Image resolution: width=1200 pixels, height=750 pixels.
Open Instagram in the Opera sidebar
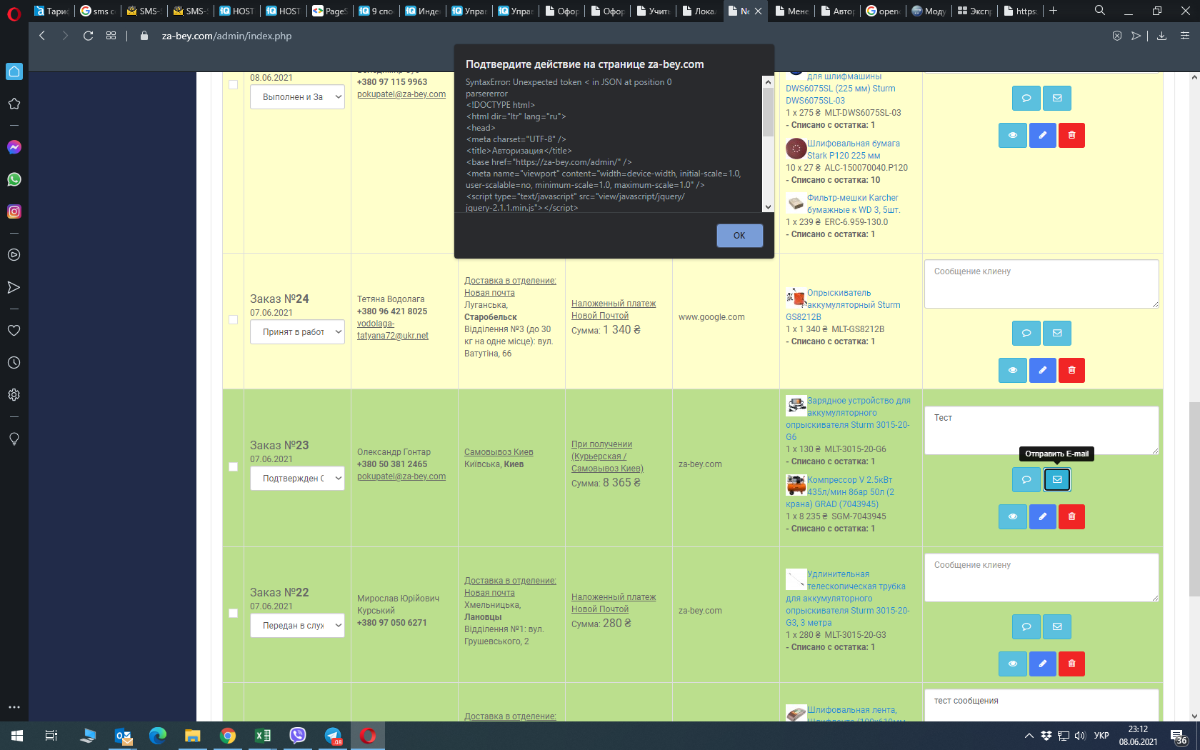click(x=14, y=211)
